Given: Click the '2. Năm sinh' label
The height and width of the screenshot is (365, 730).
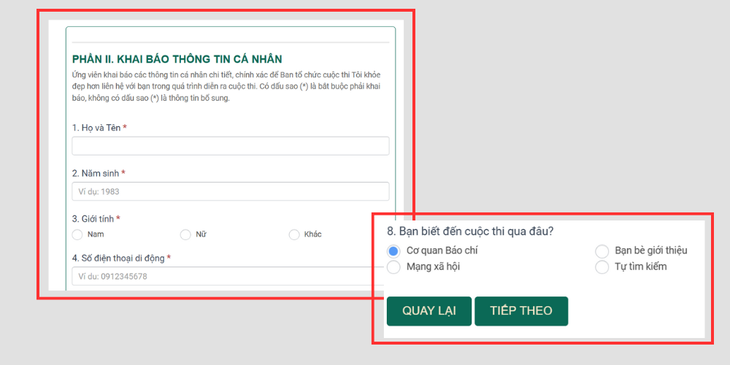Looking at the screenshot, I should [99, 173].
